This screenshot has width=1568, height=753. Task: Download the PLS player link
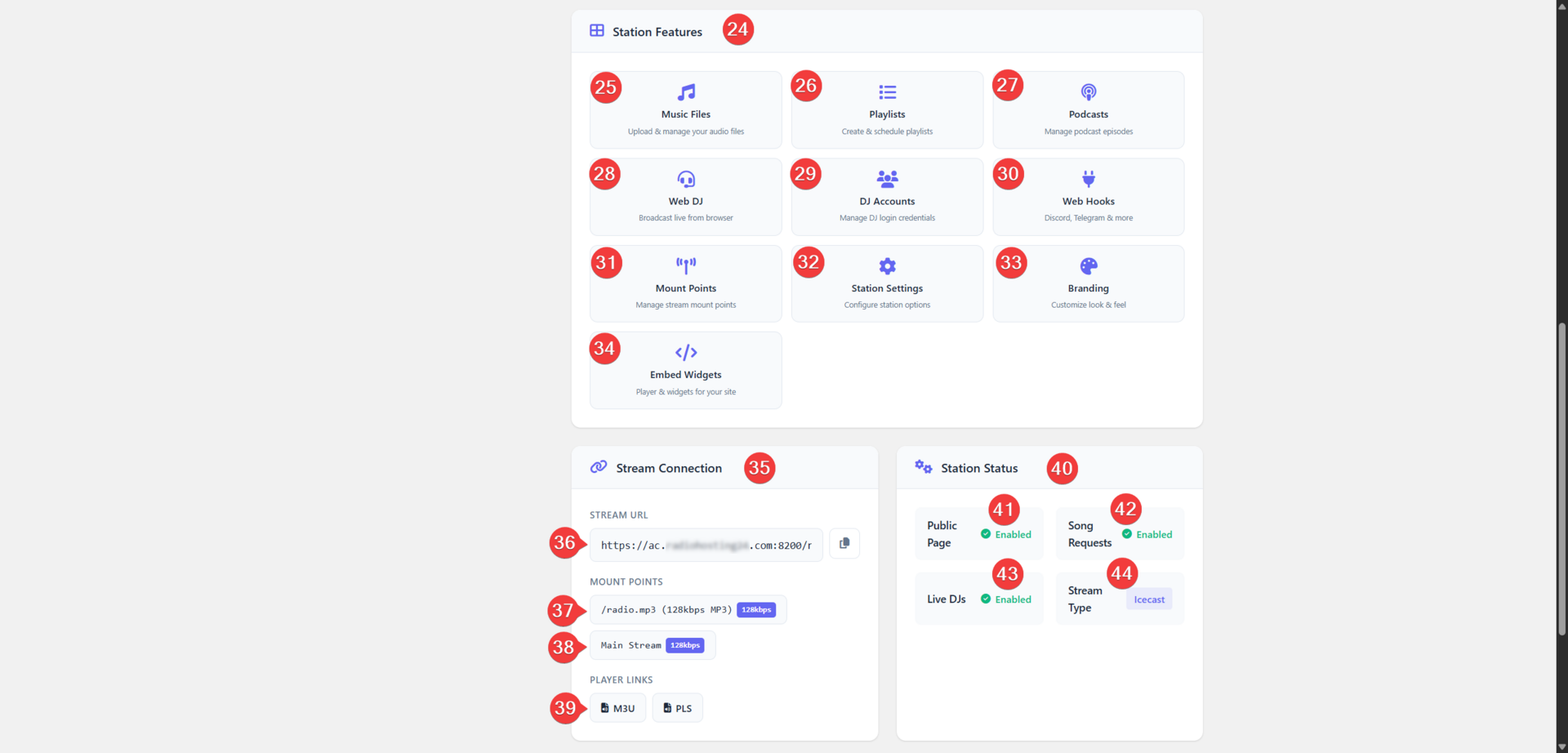coord(677,707)
